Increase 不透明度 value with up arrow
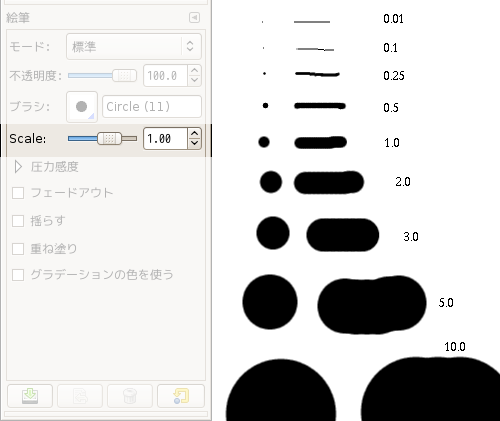 [195, 70]
